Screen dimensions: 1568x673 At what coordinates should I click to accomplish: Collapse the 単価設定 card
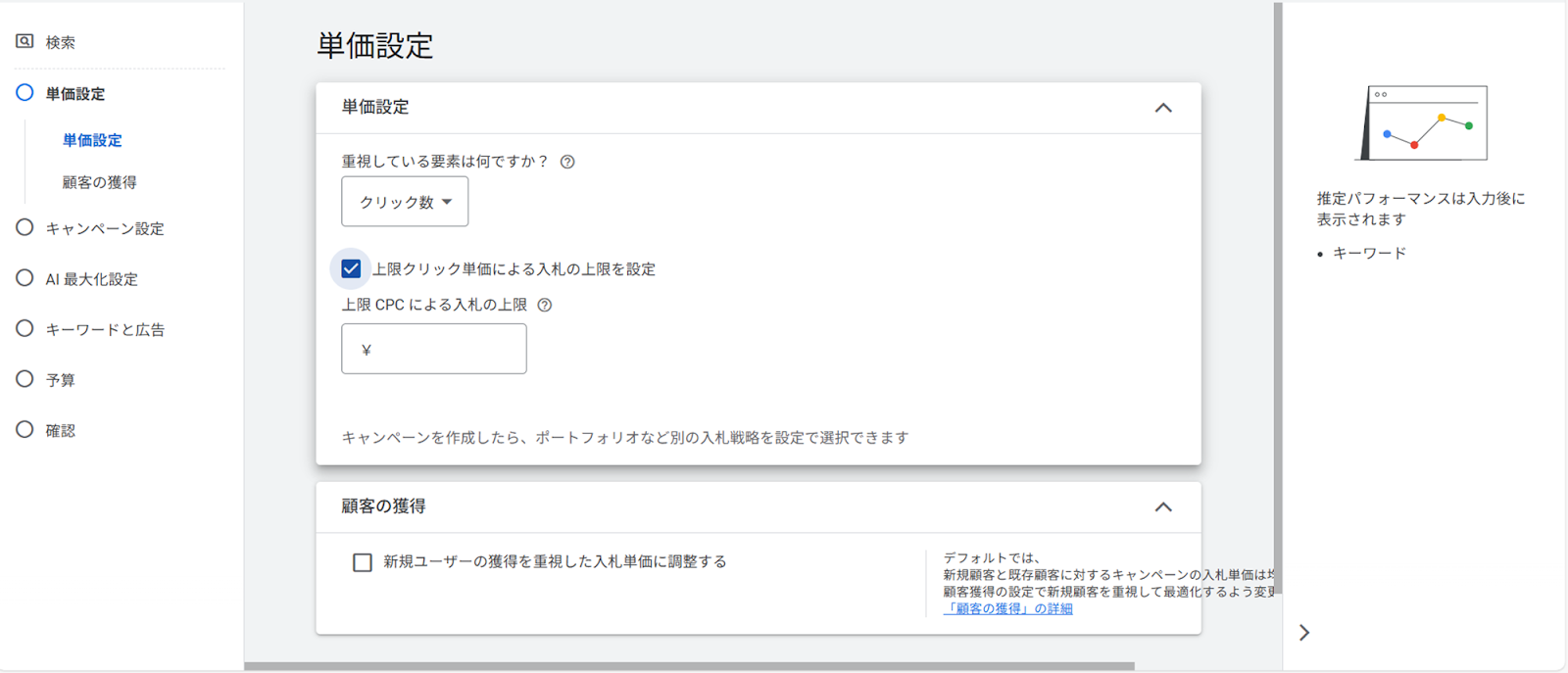pyautogui.click(x=1163, y=108)
